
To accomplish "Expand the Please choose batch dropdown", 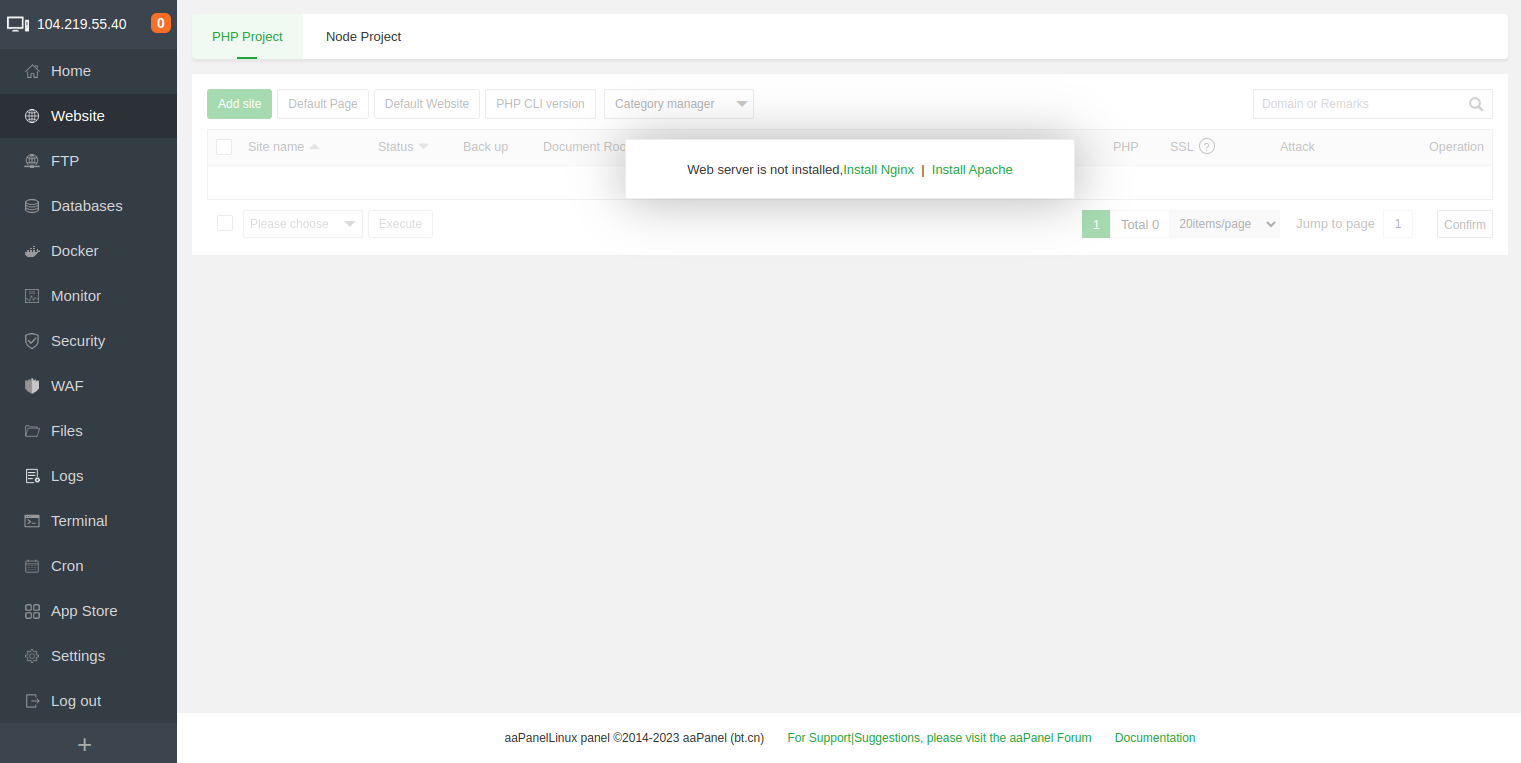I will (x=302, y=224).
